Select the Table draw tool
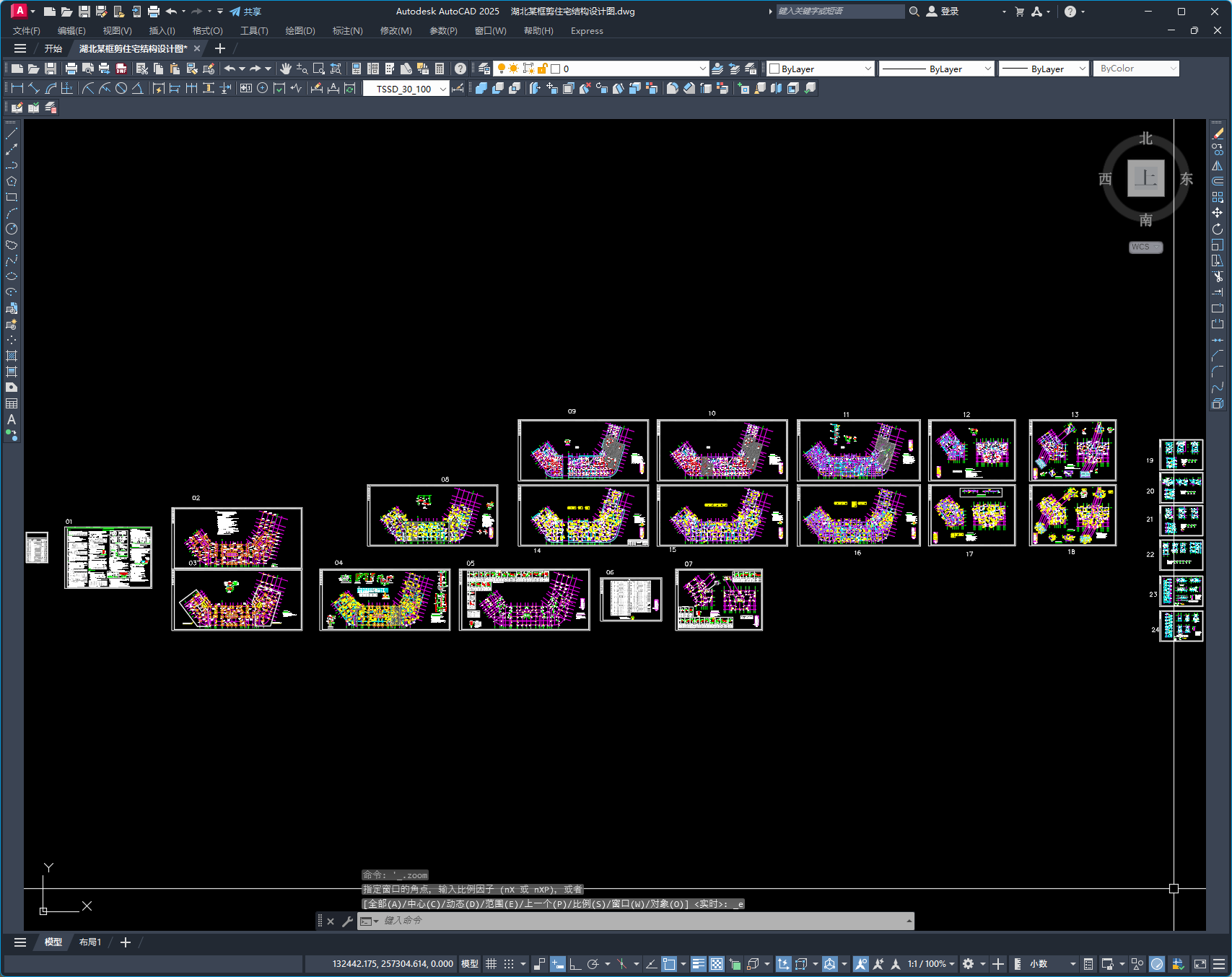The width and height of the screenshot is (1232, 977). tap(12, 403)
